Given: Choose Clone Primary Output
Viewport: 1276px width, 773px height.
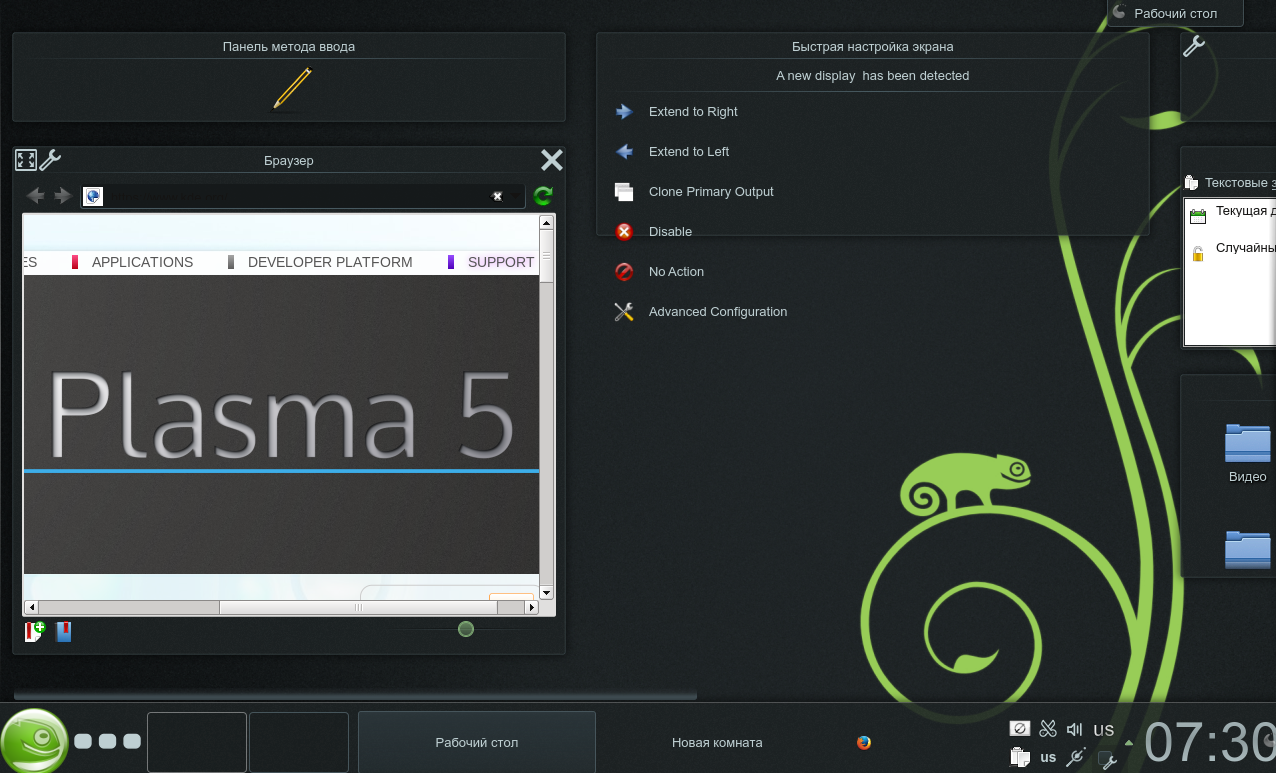Looking at the screenshot, I should point(711,192).
